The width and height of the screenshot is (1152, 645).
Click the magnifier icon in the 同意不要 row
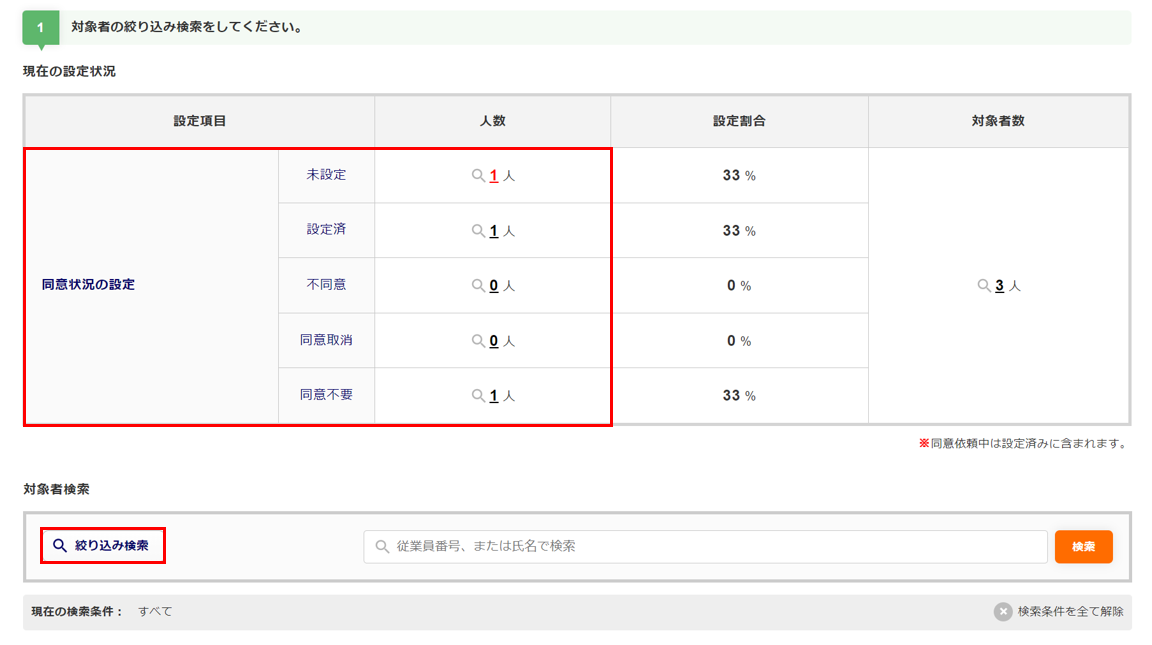pos(478,396)
